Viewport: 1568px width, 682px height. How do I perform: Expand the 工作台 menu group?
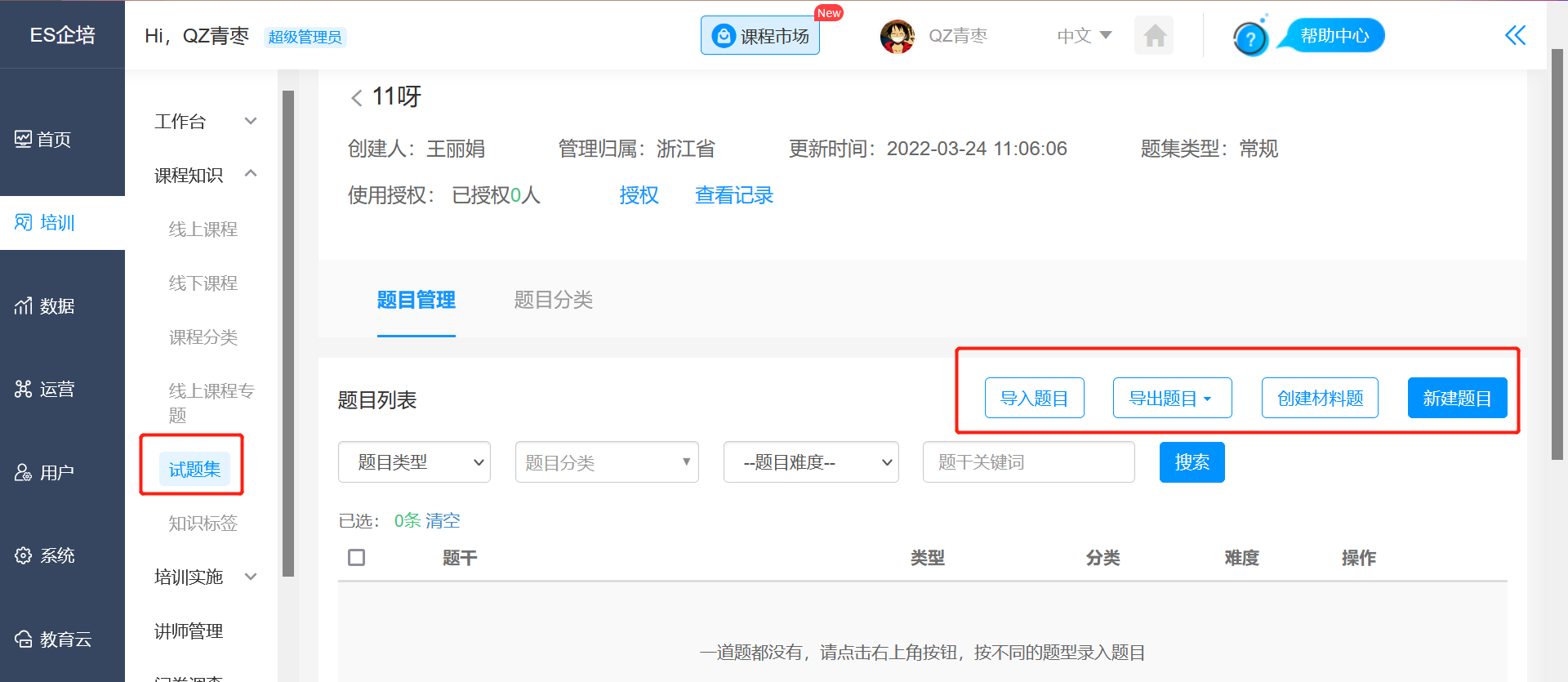[x=205, y=122]
